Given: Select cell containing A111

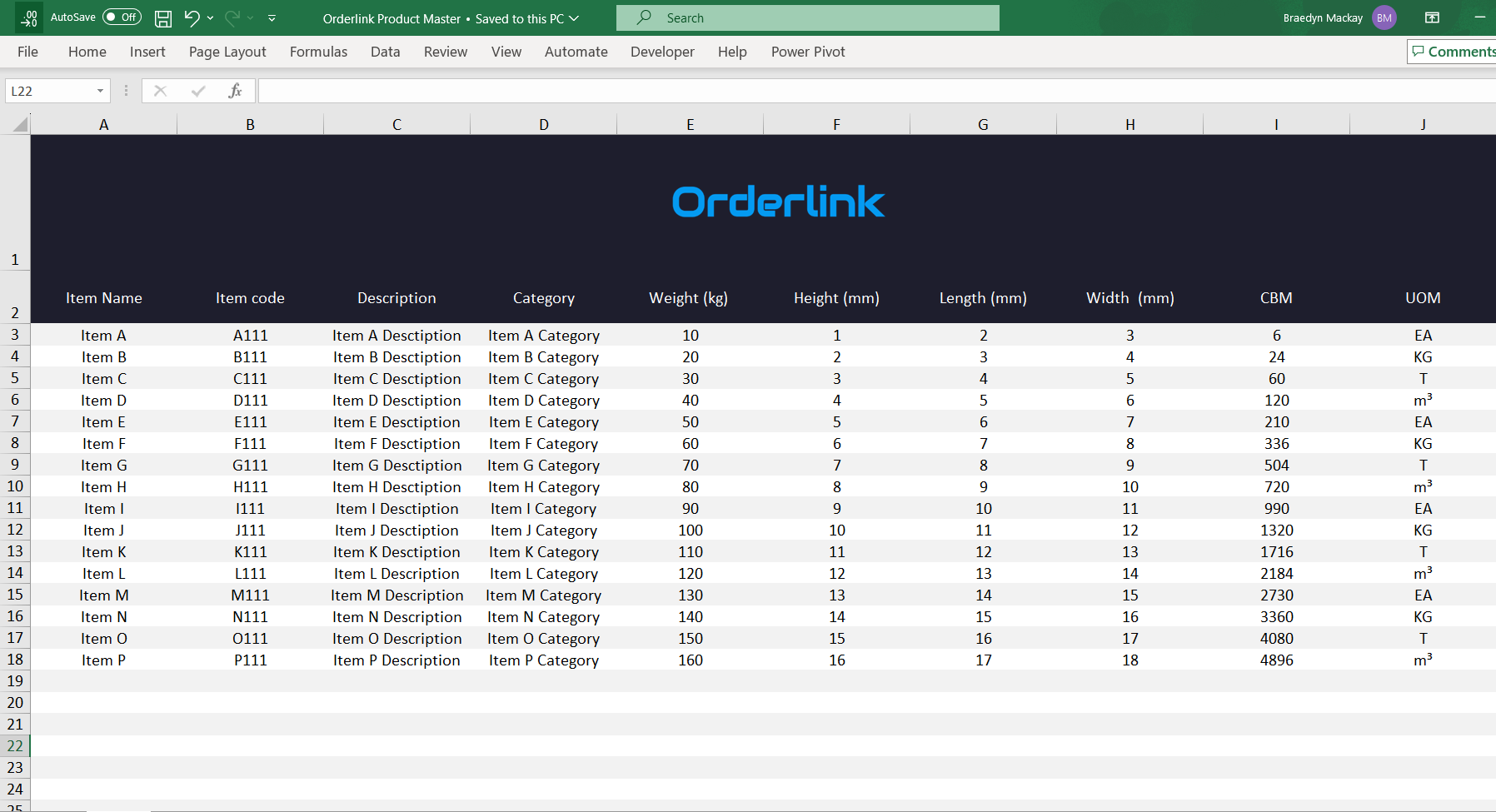Looking at the screenshot, I should click(x=251, y=336).
